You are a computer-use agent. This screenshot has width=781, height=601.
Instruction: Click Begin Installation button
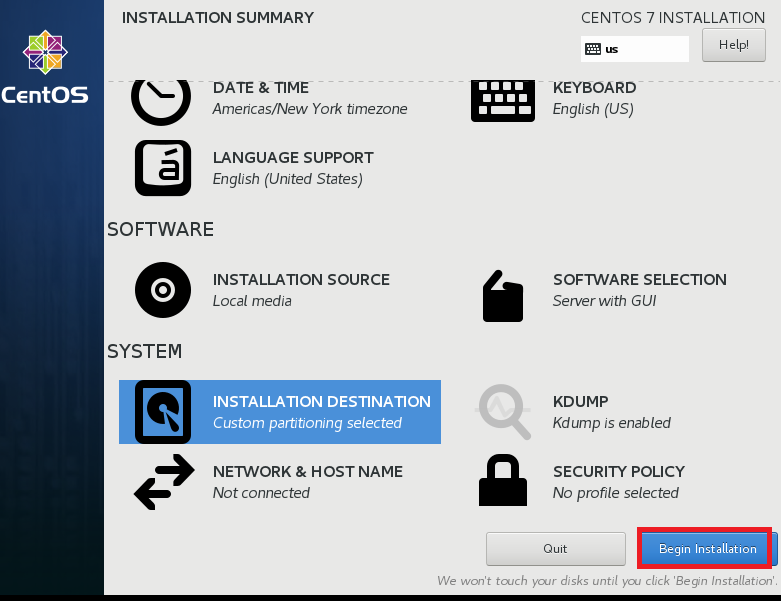[707, 549]
